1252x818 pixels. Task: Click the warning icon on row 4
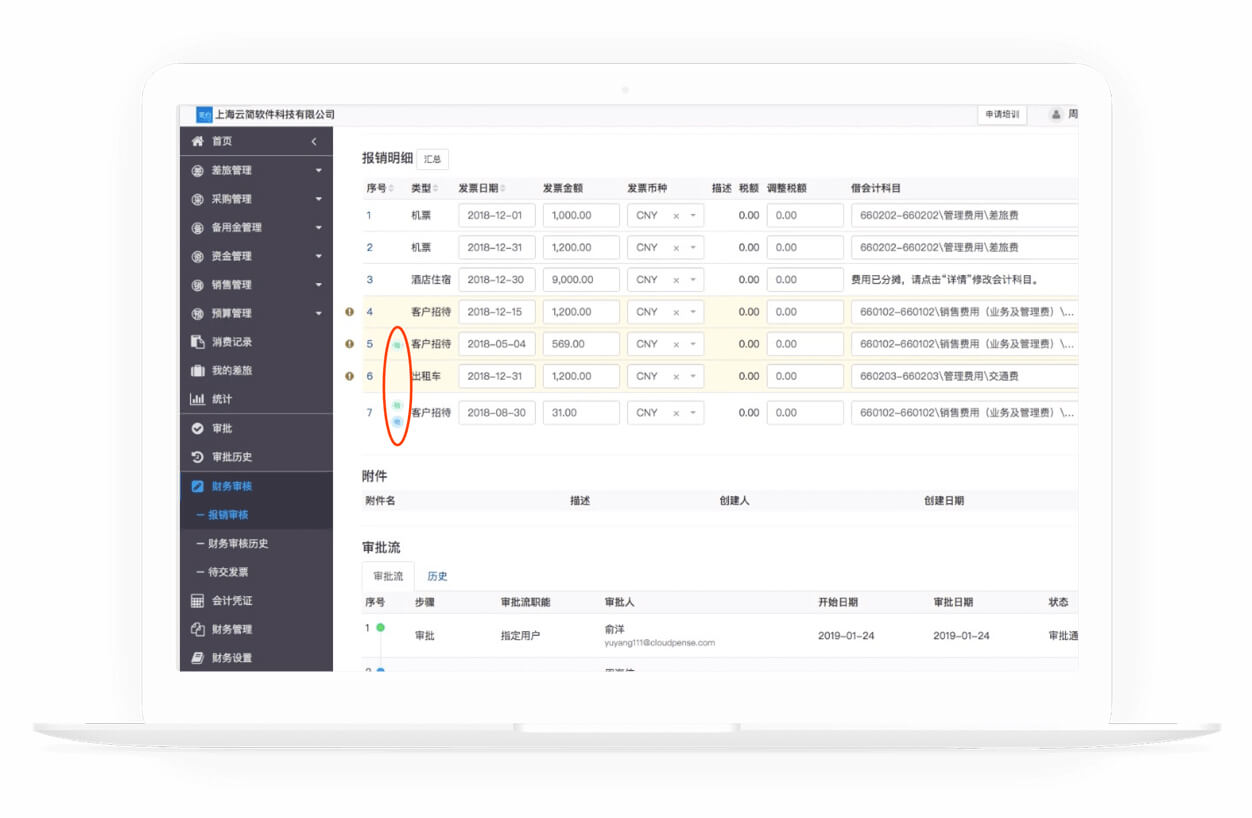(349, 312)
